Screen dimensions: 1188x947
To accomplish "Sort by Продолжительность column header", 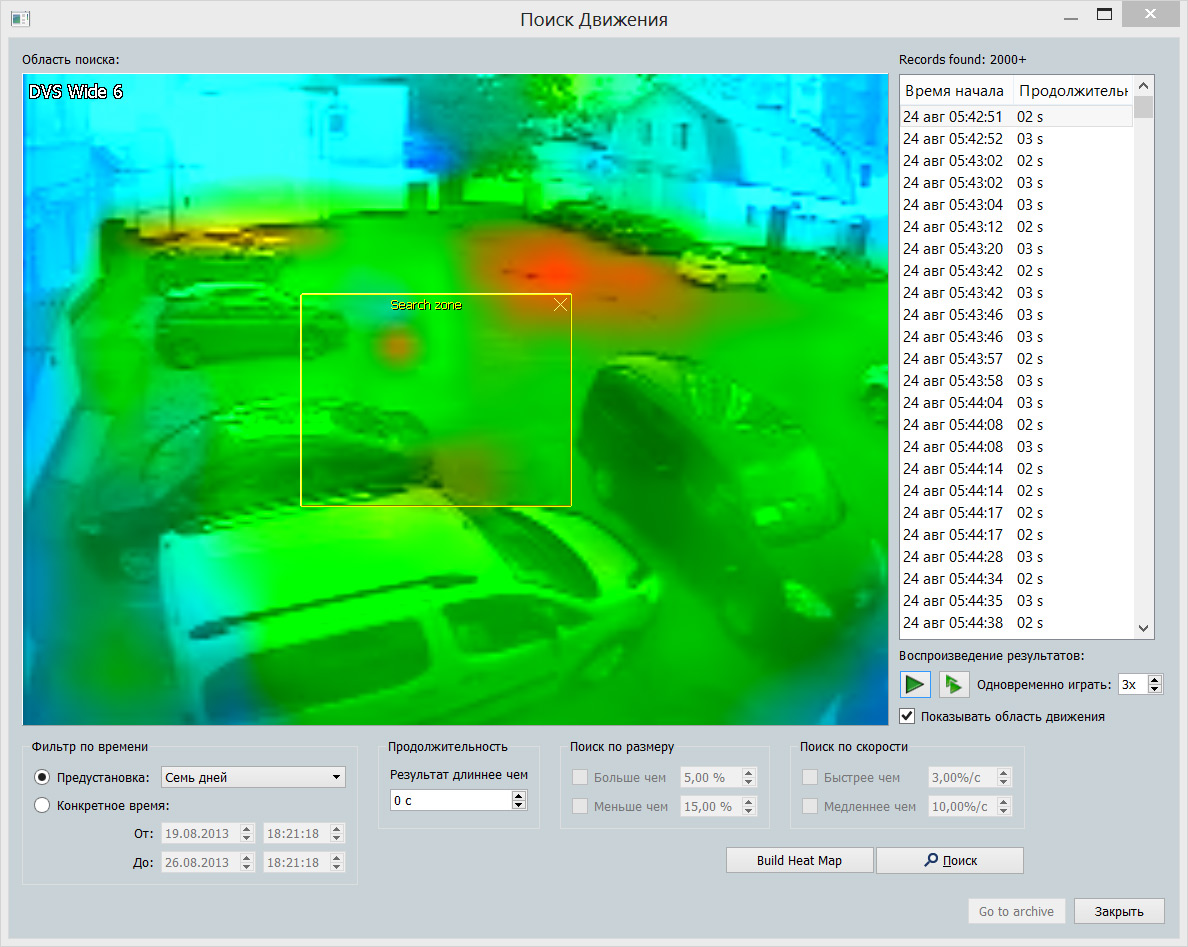I will coord(1072,91).
